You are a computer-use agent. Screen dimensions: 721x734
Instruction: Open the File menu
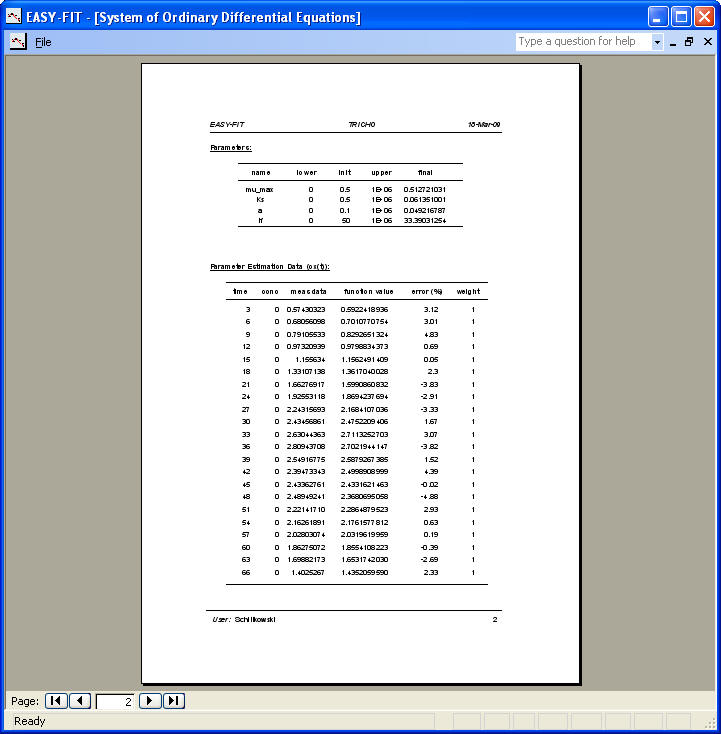pyautogui.click(x=43, y=42)
